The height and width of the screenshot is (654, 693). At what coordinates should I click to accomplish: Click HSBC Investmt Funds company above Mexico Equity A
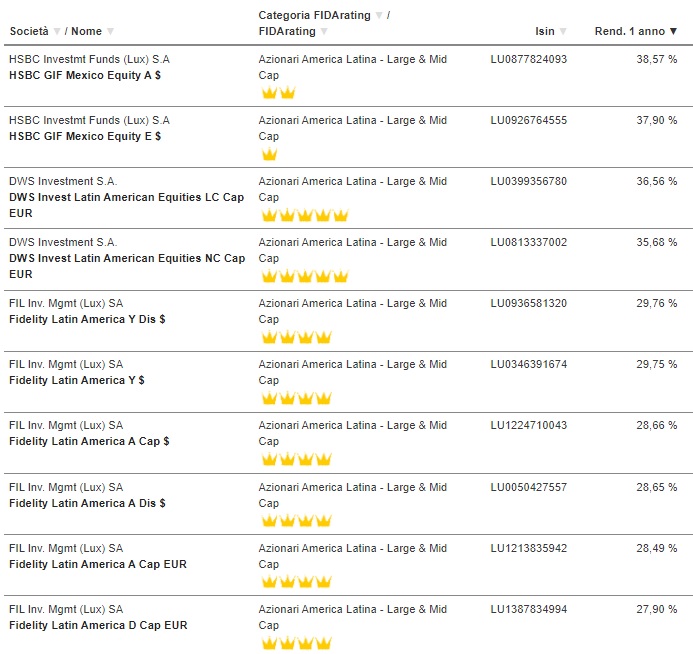point(89,59)
